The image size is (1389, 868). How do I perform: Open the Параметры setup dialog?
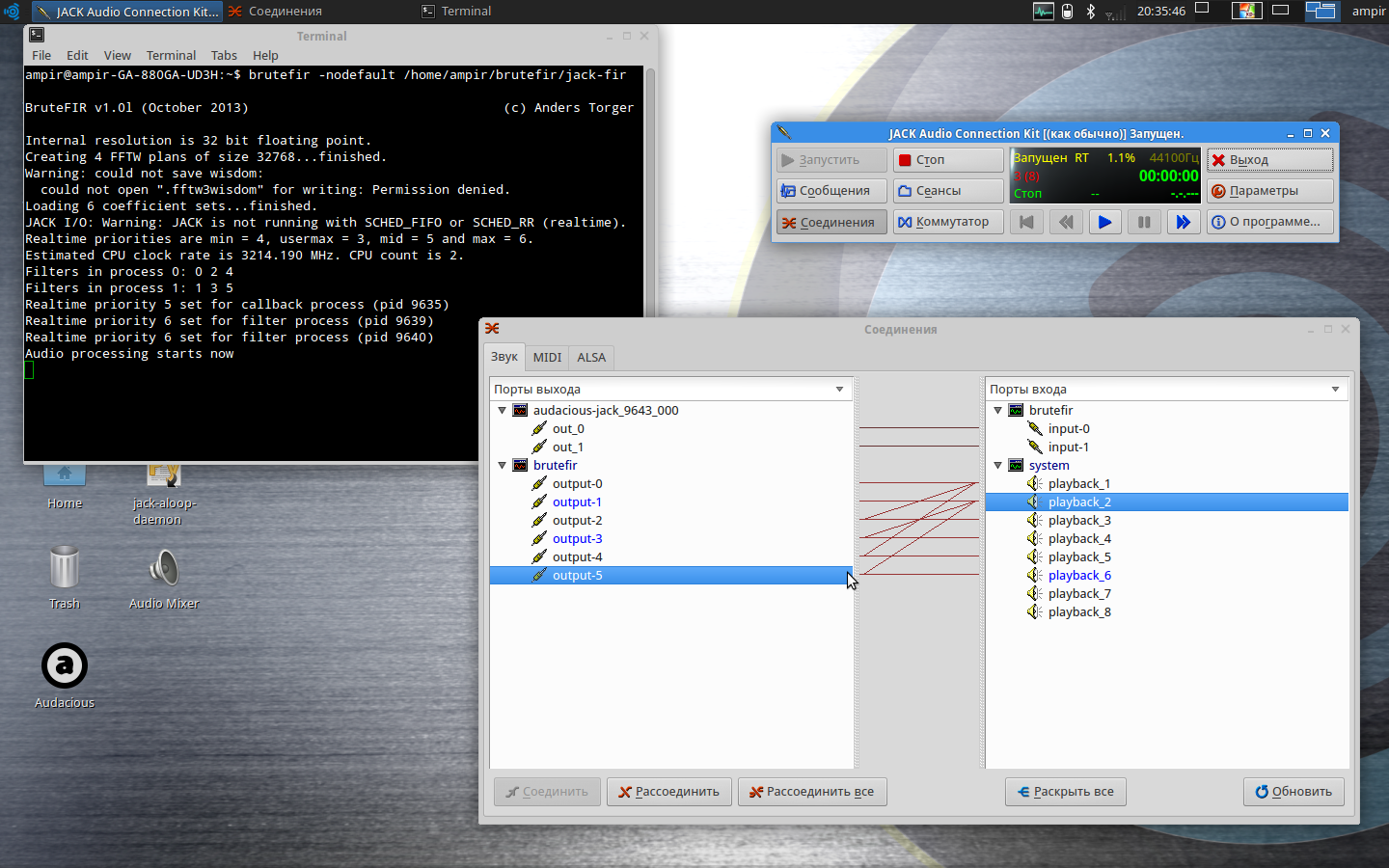tap(1269, 191)
